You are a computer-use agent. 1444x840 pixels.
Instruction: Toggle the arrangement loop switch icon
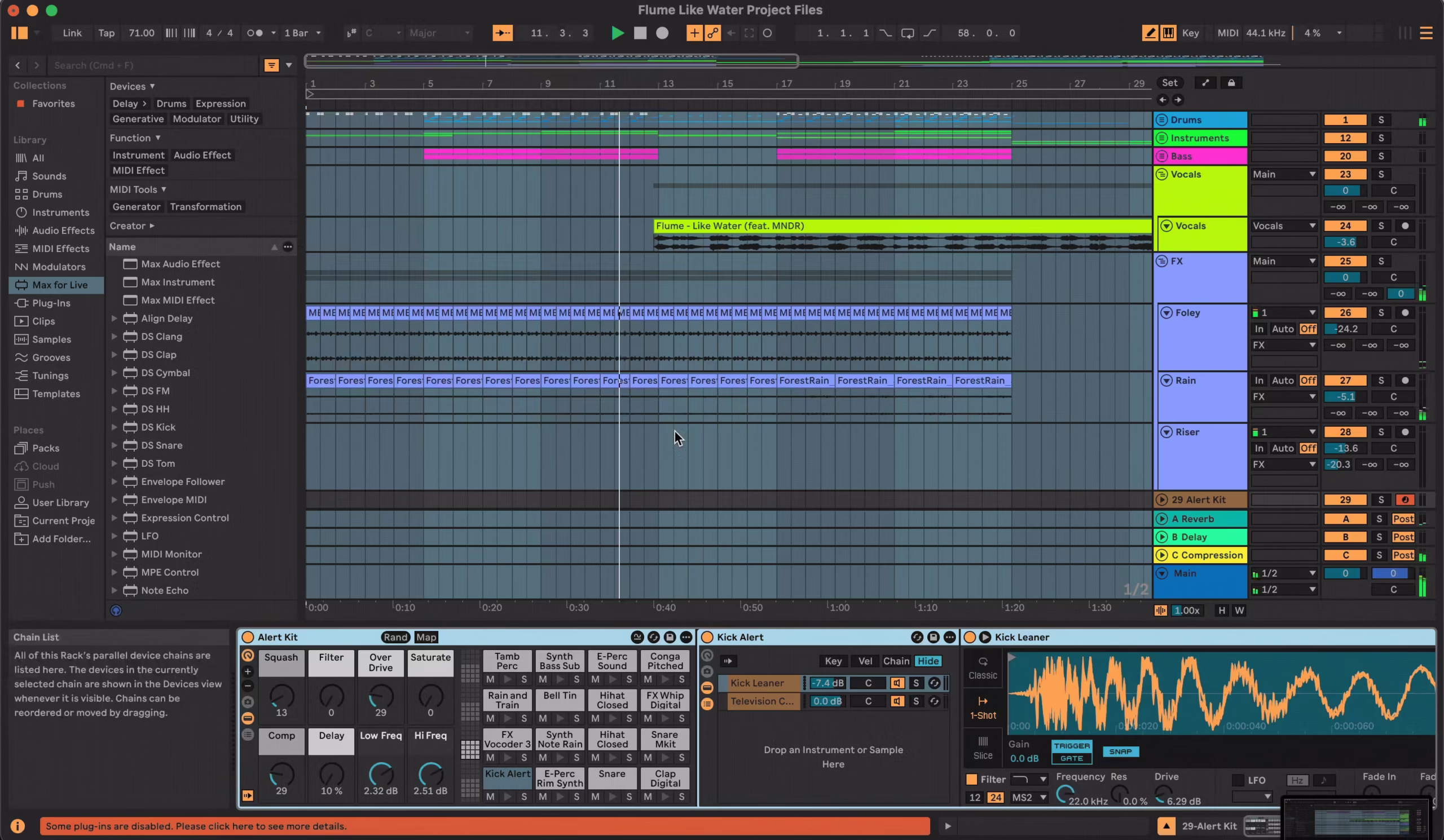point(907,33)
